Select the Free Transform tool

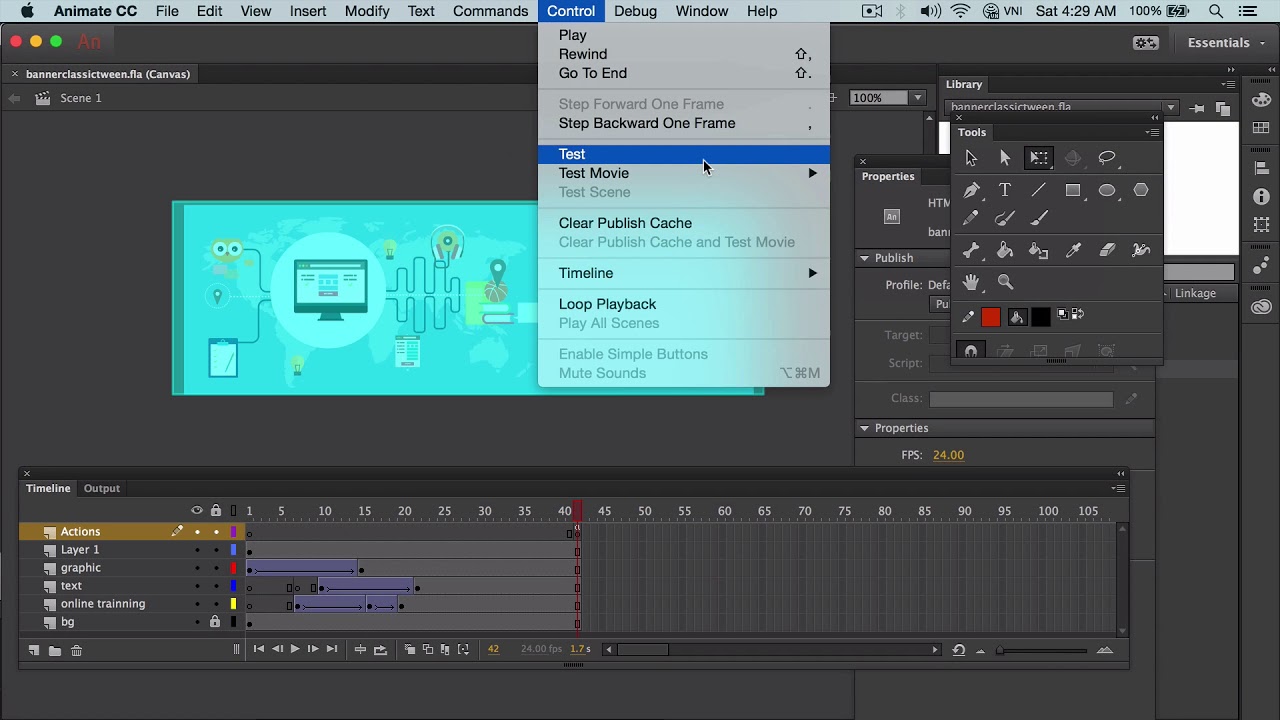pyautogui.click(x=1039, y=158)
